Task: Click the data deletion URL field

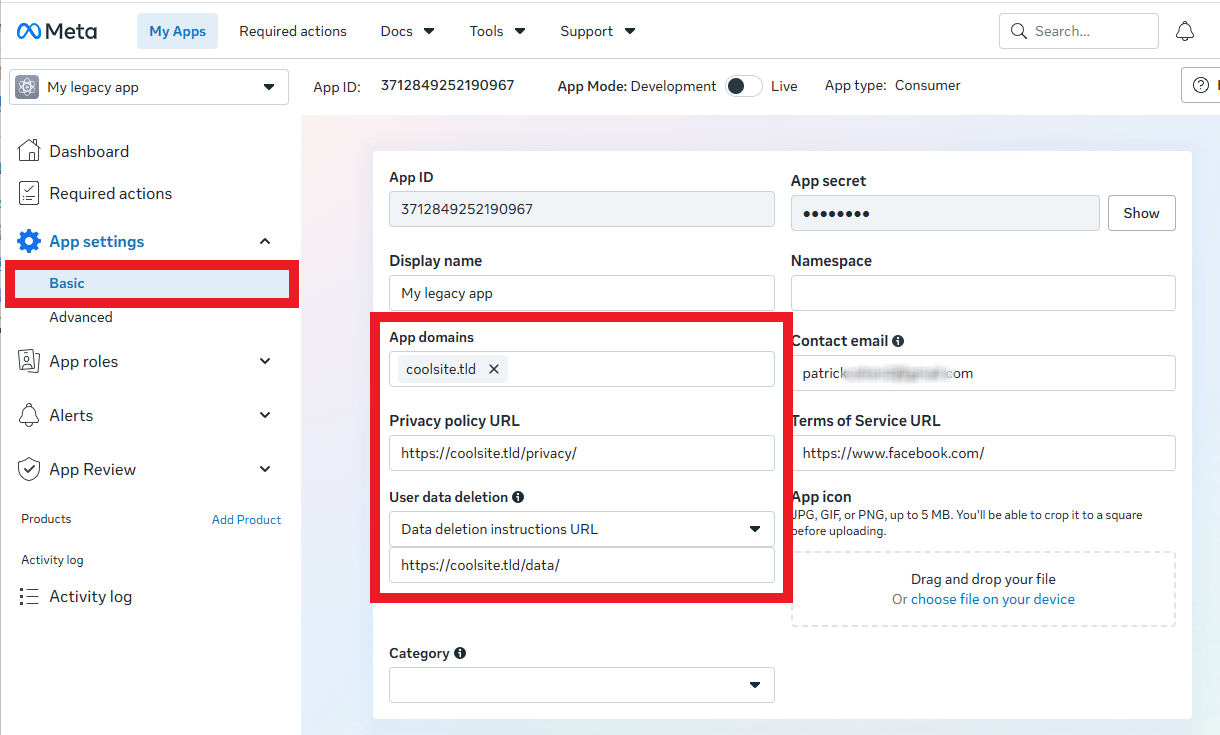Action: coord(582,565)
